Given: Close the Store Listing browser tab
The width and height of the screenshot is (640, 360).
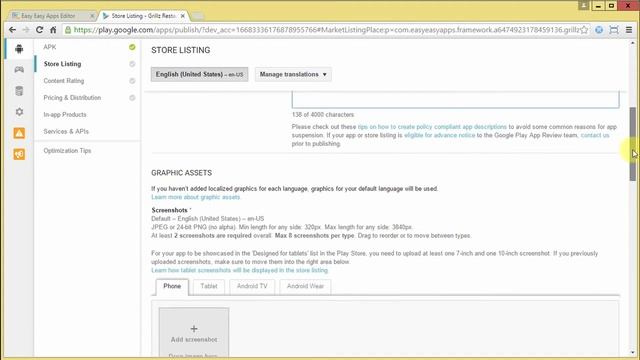Looking at the screenshot, I should 182,16.
